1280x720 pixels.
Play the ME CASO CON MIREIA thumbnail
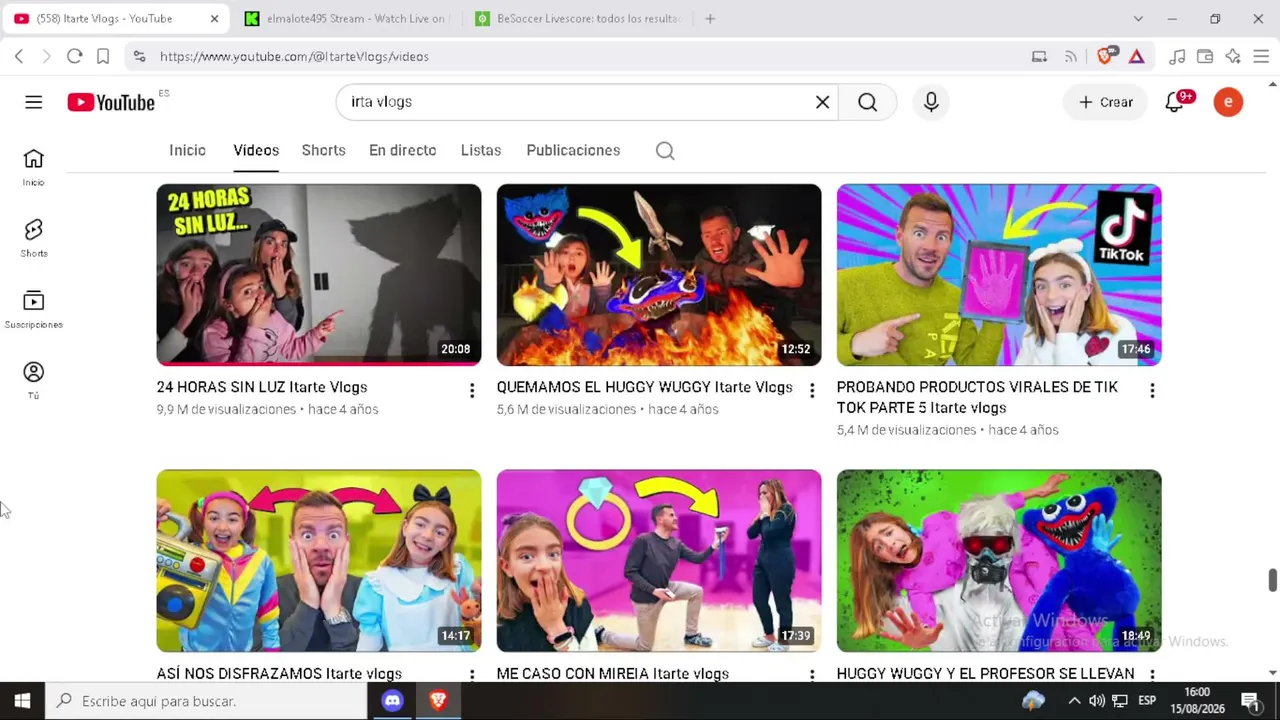[x=659, y=561]
